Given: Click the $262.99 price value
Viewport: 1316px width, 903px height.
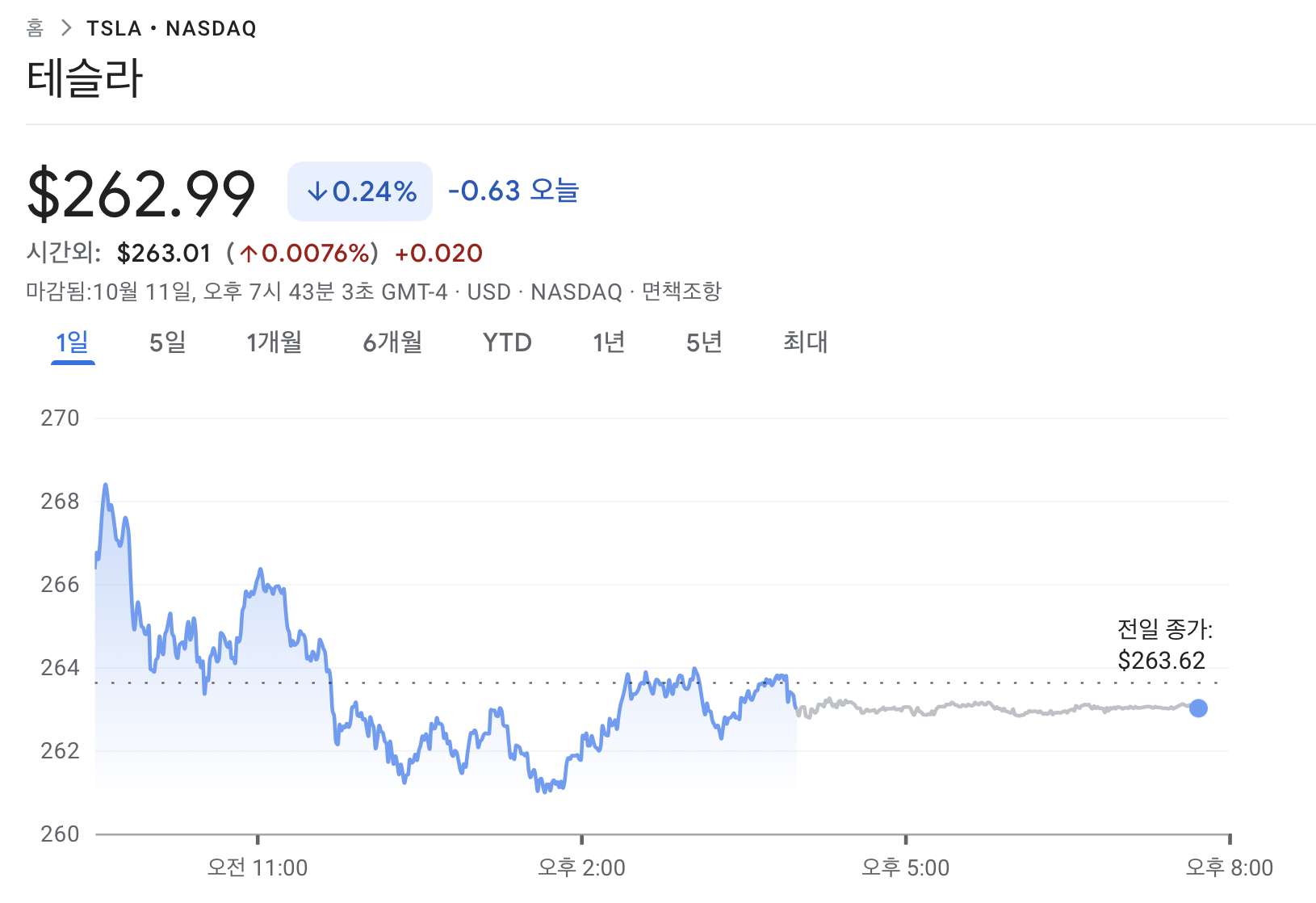Looking at the screenshot, I should 141,194.
